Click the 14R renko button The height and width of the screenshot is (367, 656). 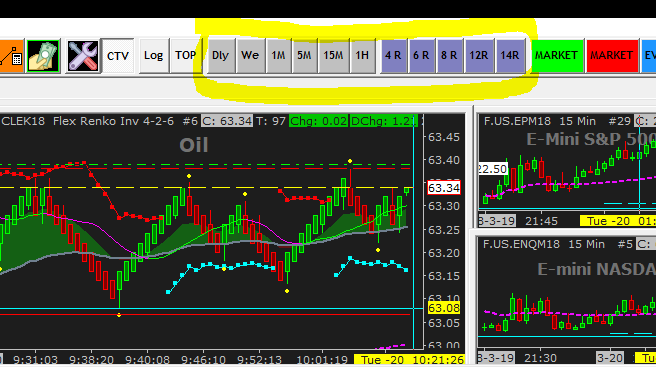510,56
